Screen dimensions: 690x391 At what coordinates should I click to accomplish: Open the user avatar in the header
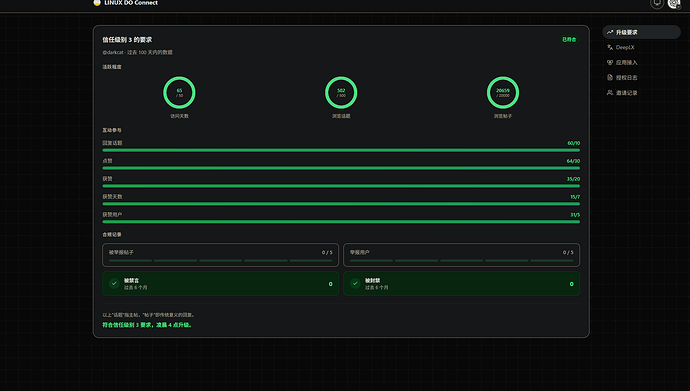click(x=674, y=4)
